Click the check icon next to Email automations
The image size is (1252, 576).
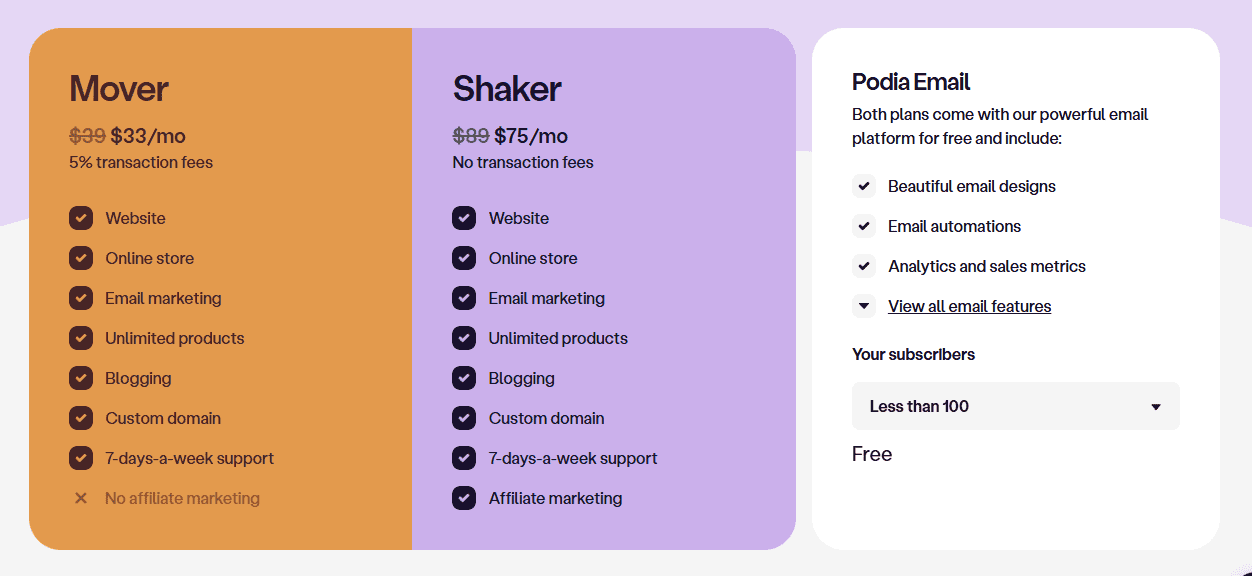[864, 226]
